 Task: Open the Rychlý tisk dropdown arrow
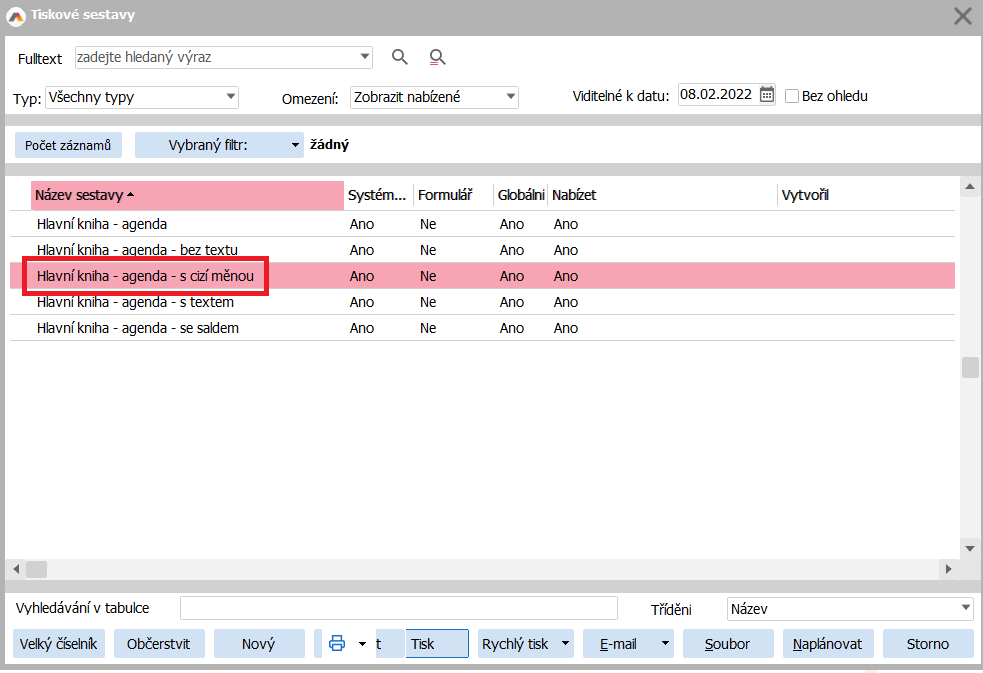click(565, 644)
